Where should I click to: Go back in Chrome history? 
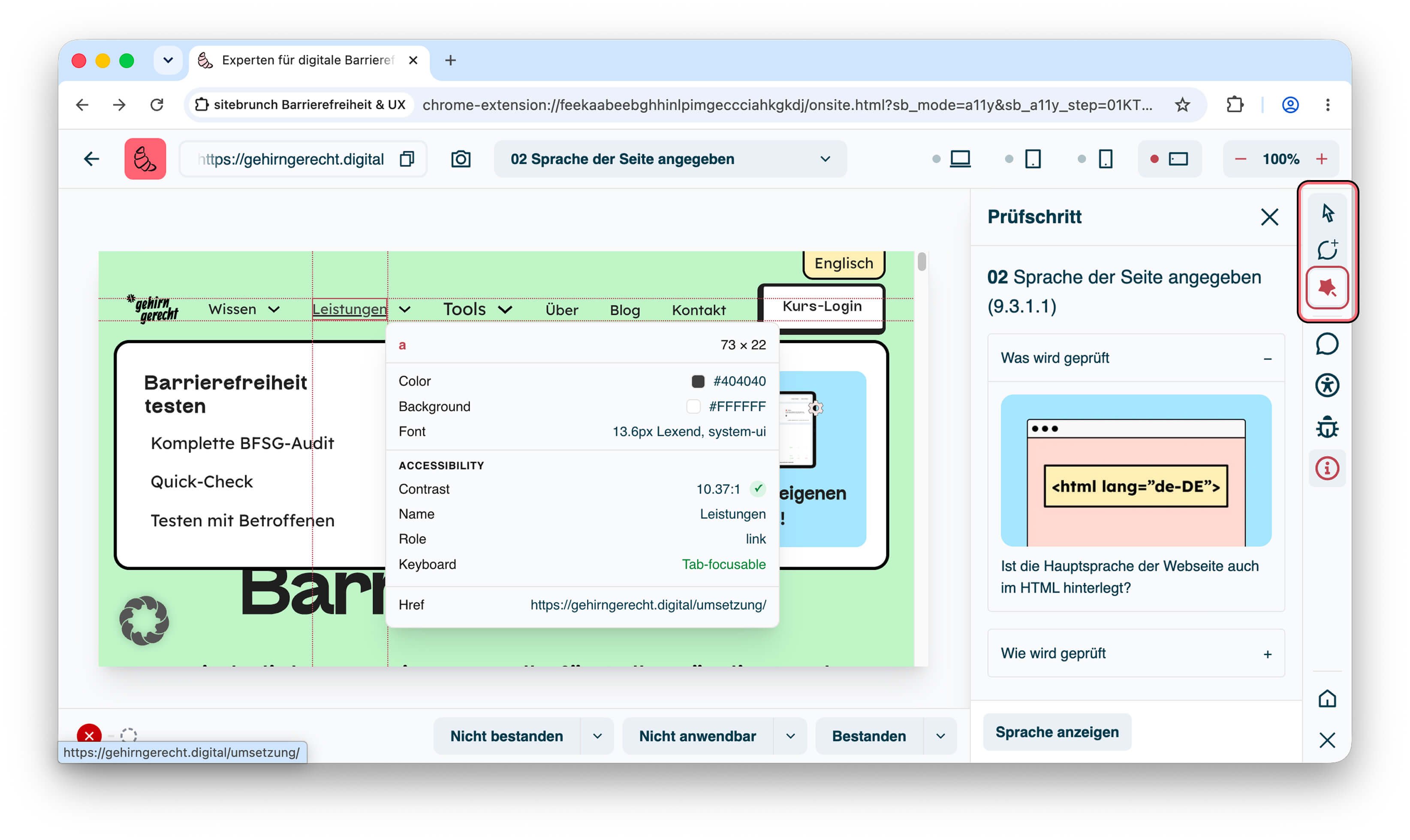point(82,105)
